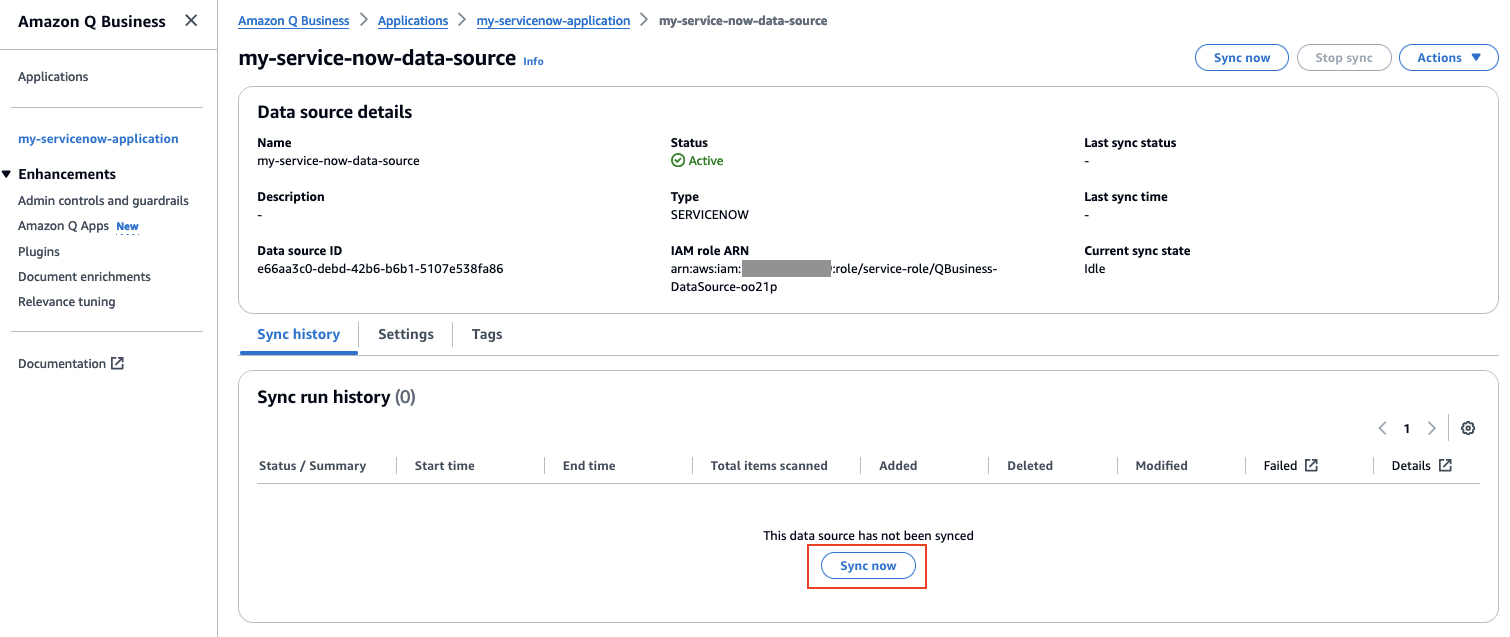
Task: Open the Actions dropdown menu
Action: click(1449, 58)
